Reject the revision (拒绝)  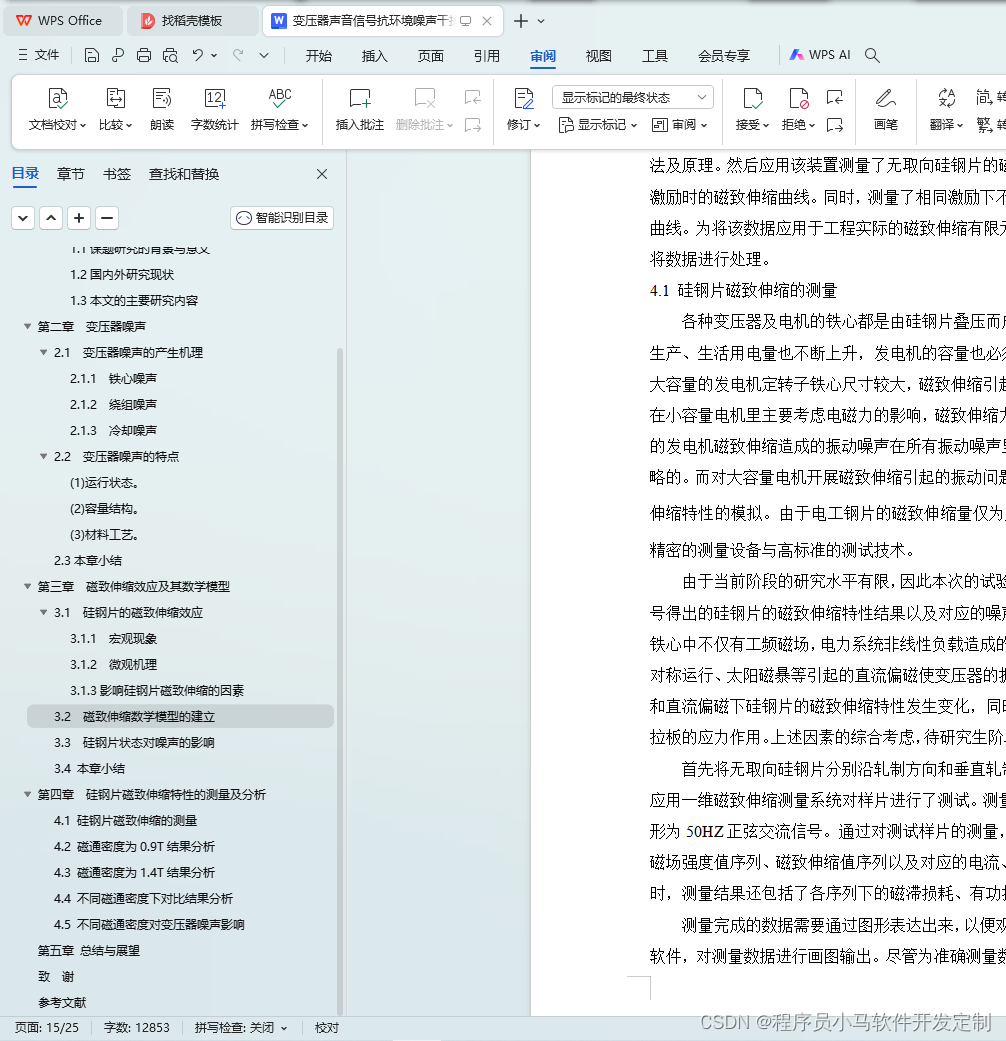(798, 109)
